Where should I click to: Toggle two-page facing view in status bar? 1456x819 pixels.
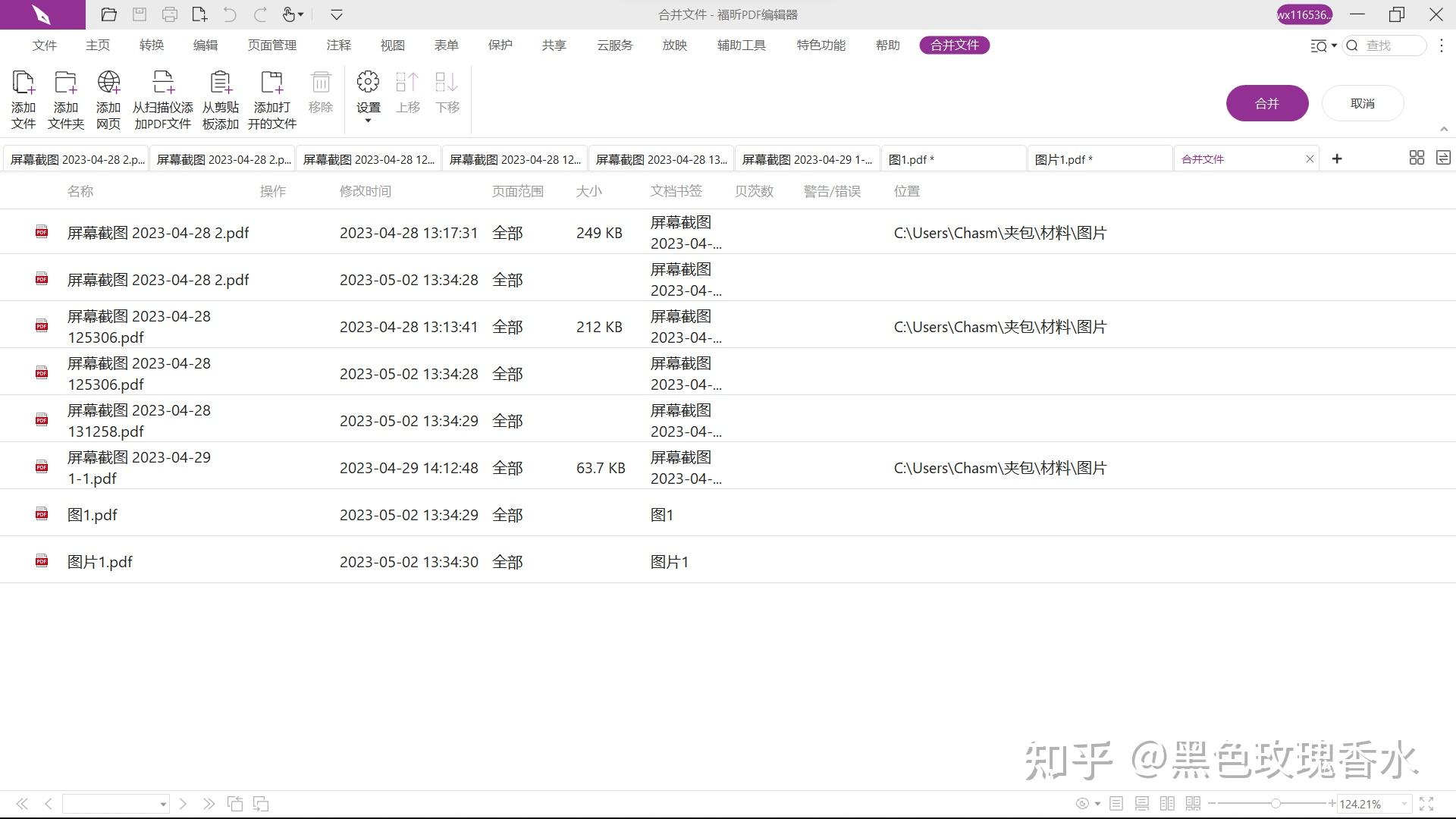pos(1168,803)
